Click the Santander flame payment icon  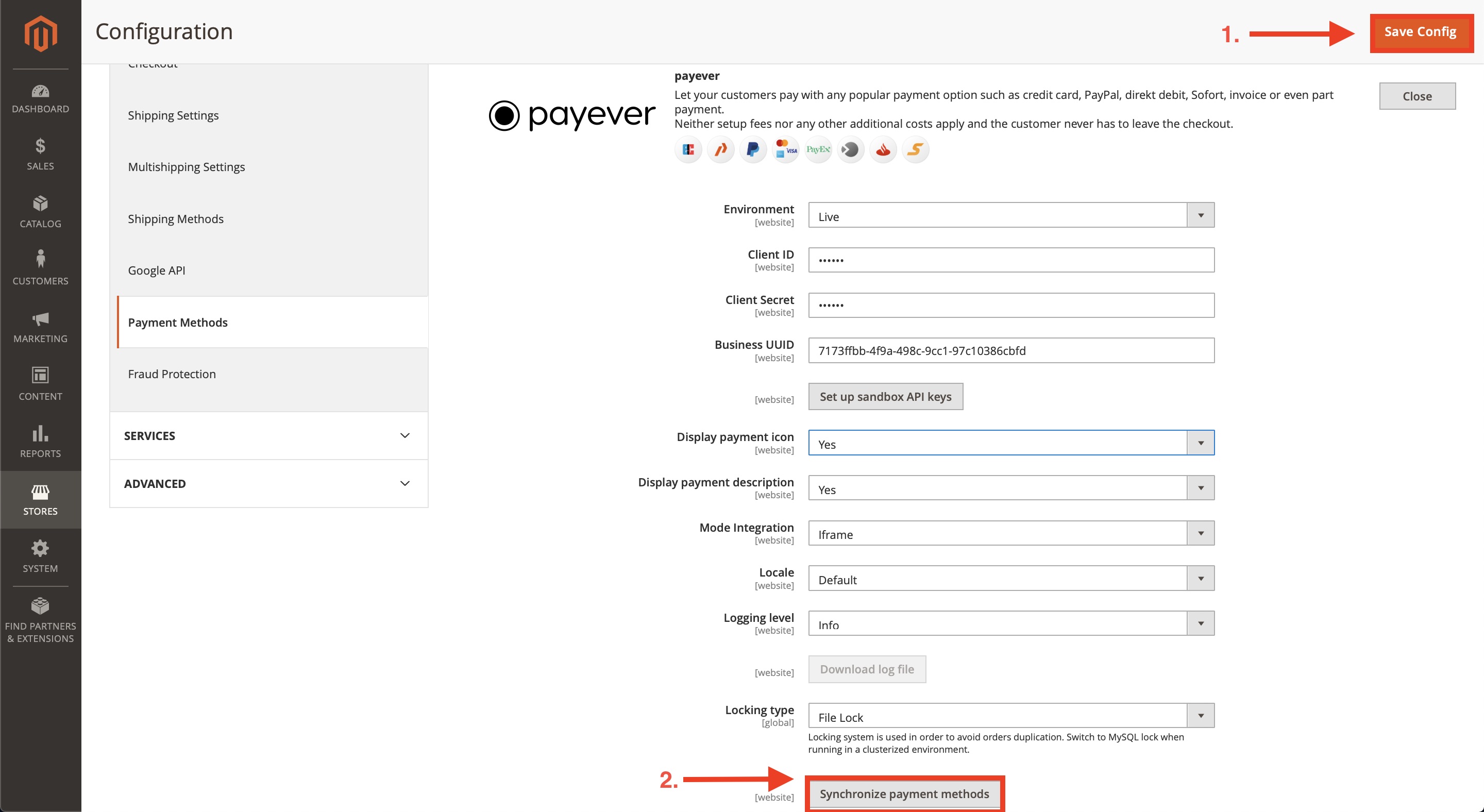(x=883, y=150)
